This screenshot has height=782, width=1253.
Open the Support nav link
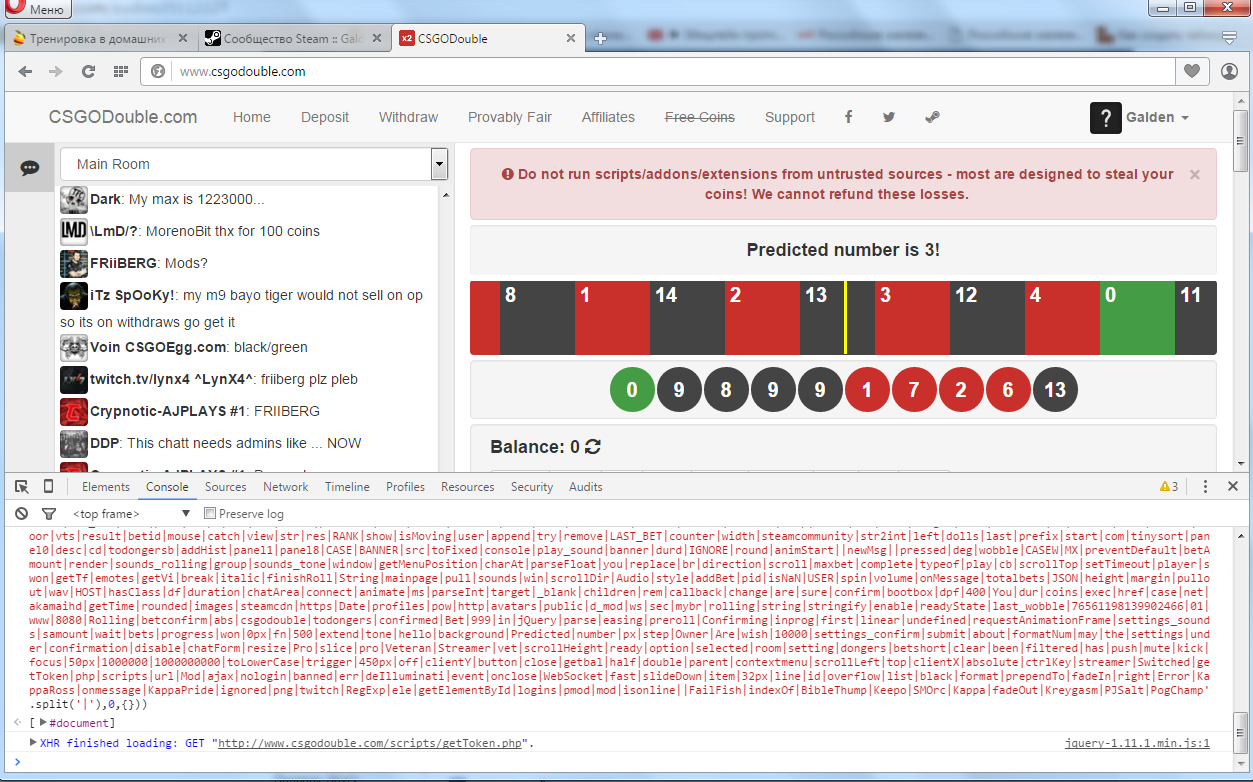point(790,117)
